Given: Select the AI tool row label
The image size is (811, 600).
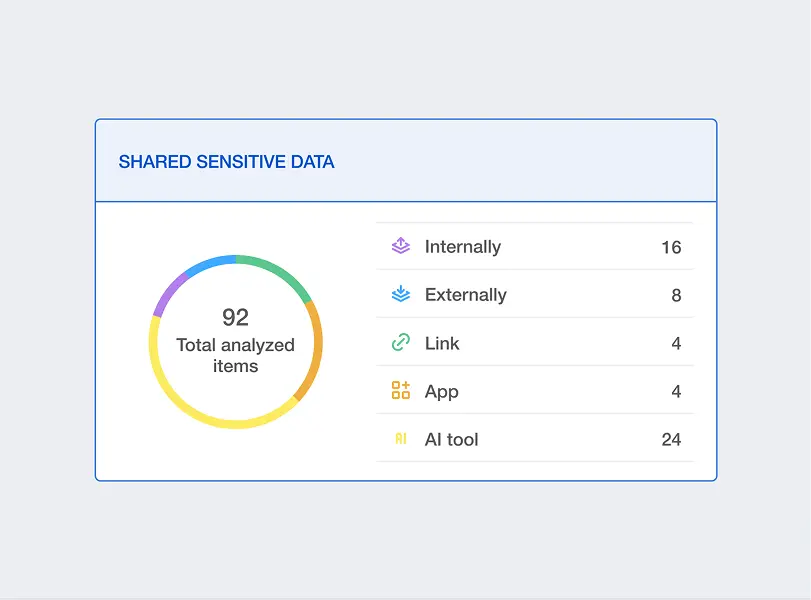Looking at the screenshot, I should point(452,440).
